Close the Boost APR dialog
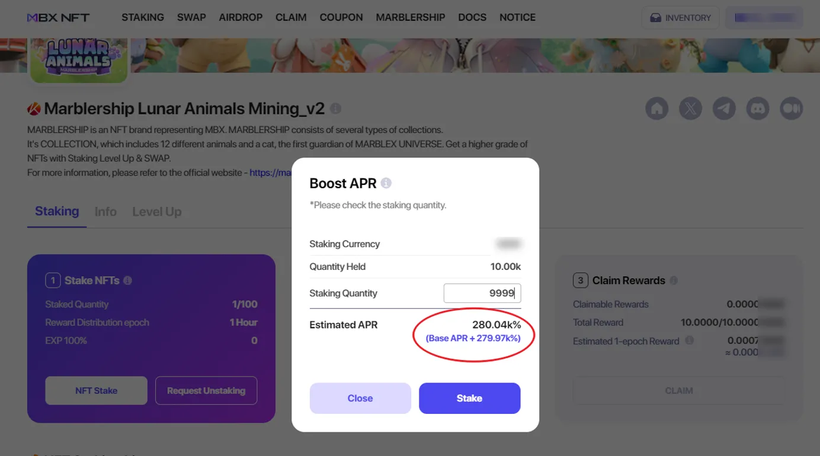 click(360, 398)
